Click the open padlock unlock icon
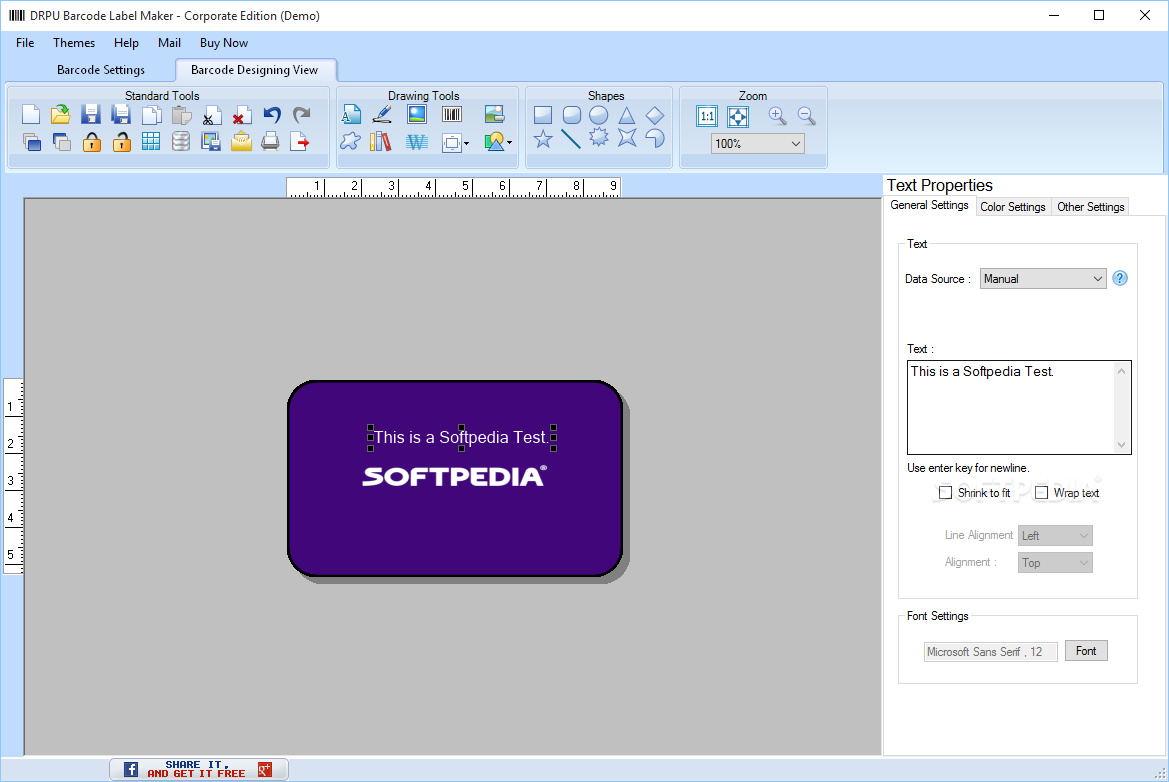The height and width of the screenshot is (782, 1169). [121, 142]
